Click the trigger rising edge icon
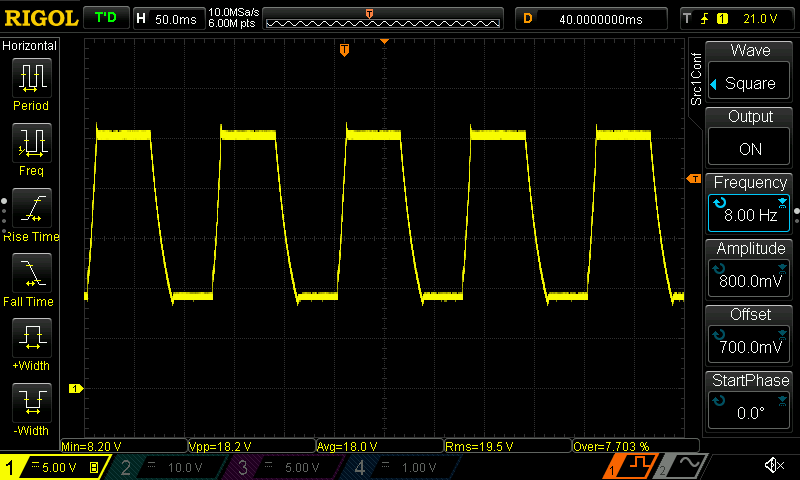 tap(705, 19)
